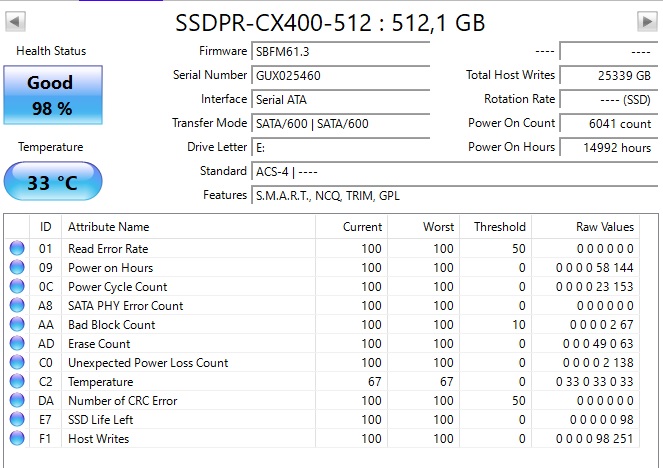Click the Attribute Name column header
Image resolution: width=663 pixels, height=468 pixels.
(x=189, y=227)
